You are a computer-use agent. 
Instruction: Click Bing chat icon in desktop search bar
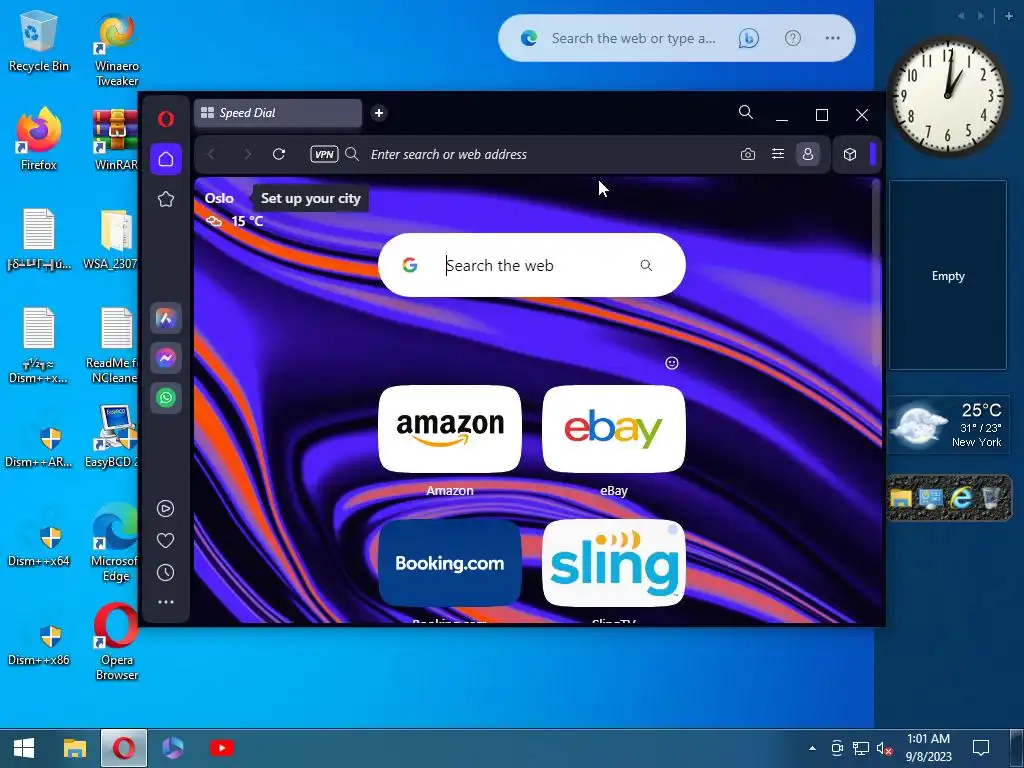click(x=748, y=39)
